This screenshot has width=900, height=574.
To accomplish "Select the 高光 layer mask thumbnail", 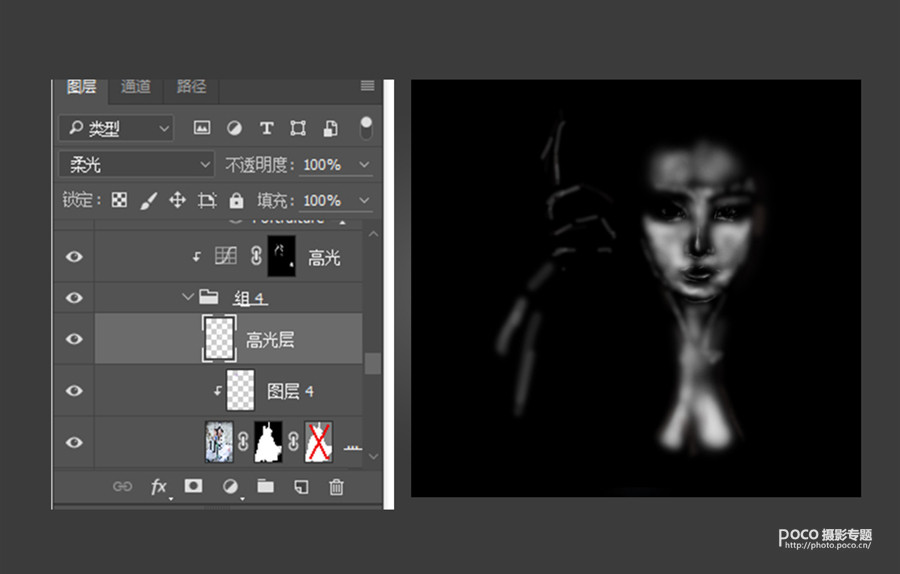I will tap(284, 257).
